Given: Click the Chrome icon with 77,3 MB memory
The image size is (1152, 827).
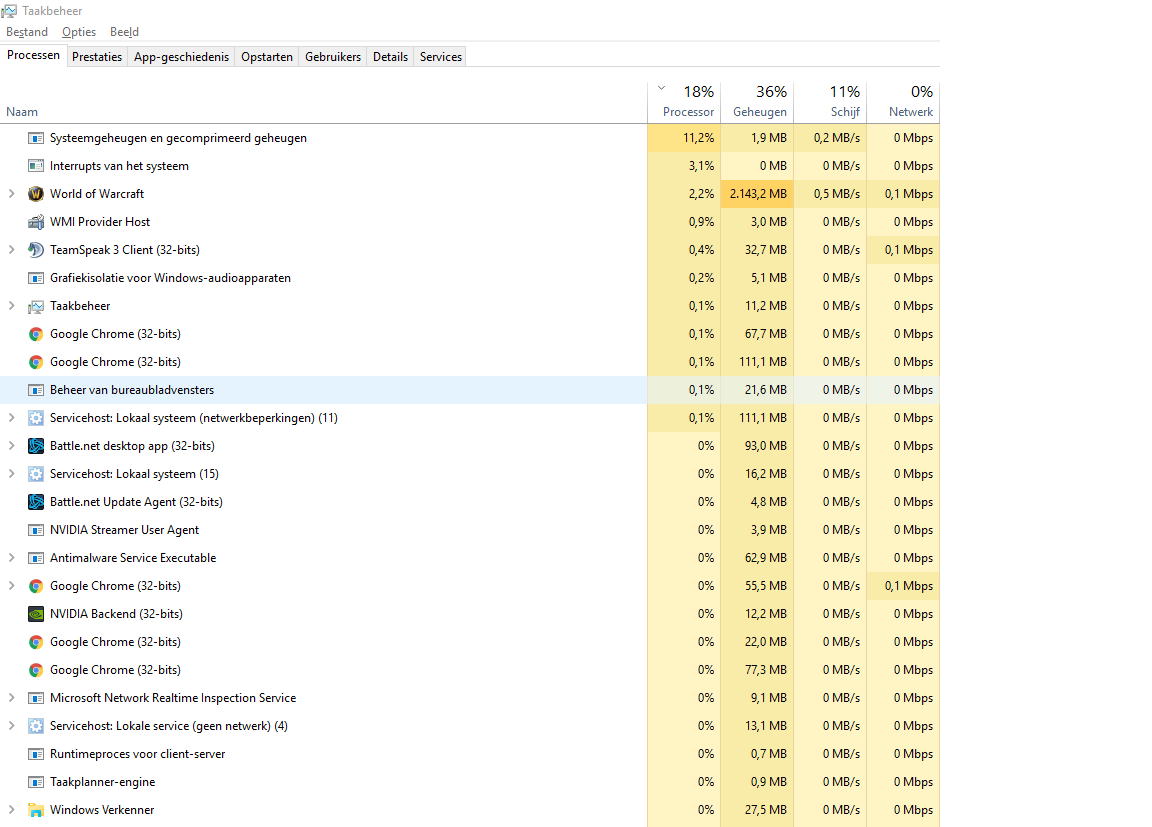Looking at the screenshot, I should pyautogui.click(x=35, y=670).
